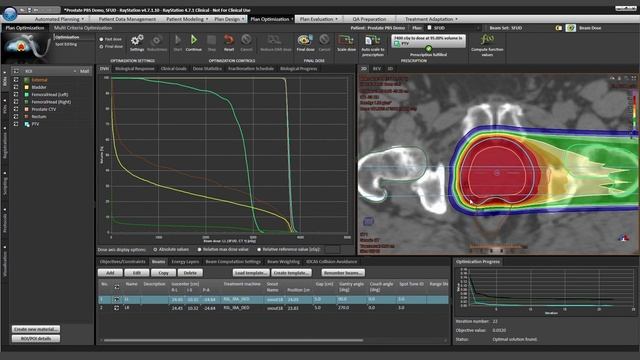Viewport: 640px width, 360px height.
Task: Expand Plan Design dropdown arrow
Action: (243, 19)
